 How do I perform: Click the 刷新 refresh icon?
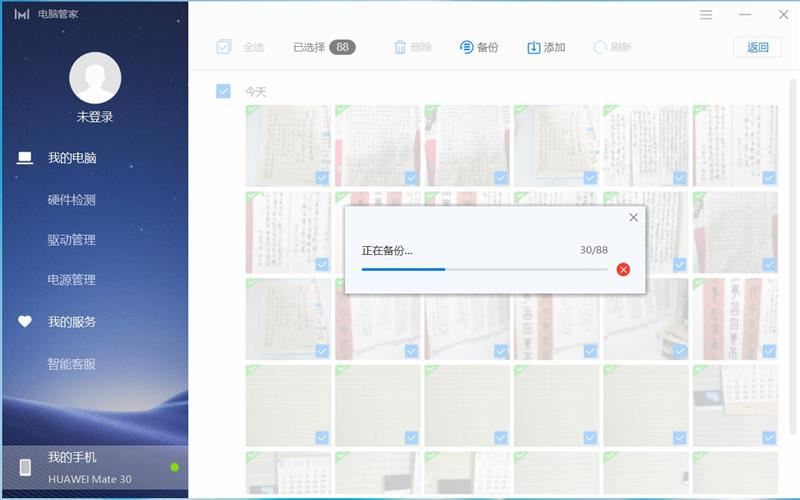coord(599,47)
